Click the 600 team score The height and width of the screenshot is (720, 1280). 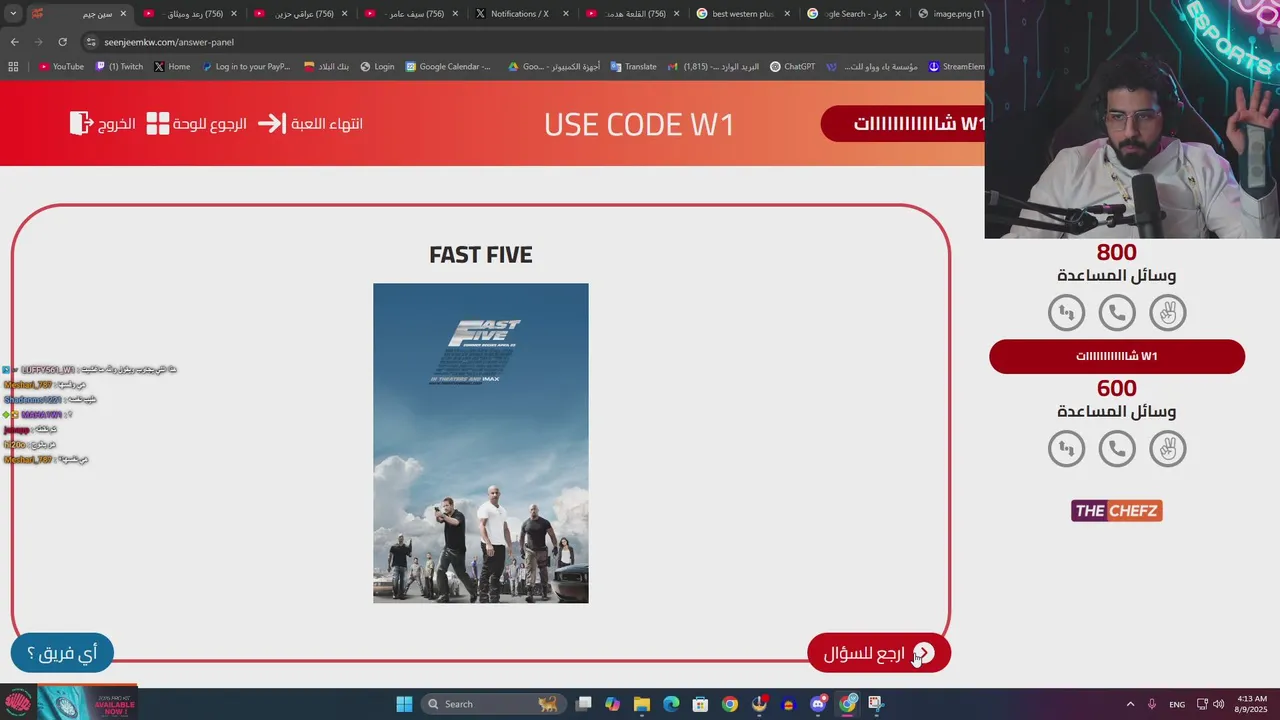pos(1117,388)
